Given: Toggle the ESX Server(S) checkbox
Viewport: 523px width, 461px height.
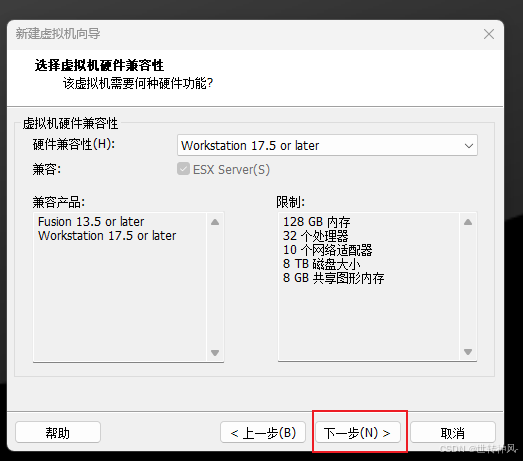Looking at the screenshot, I should point(183,169).
